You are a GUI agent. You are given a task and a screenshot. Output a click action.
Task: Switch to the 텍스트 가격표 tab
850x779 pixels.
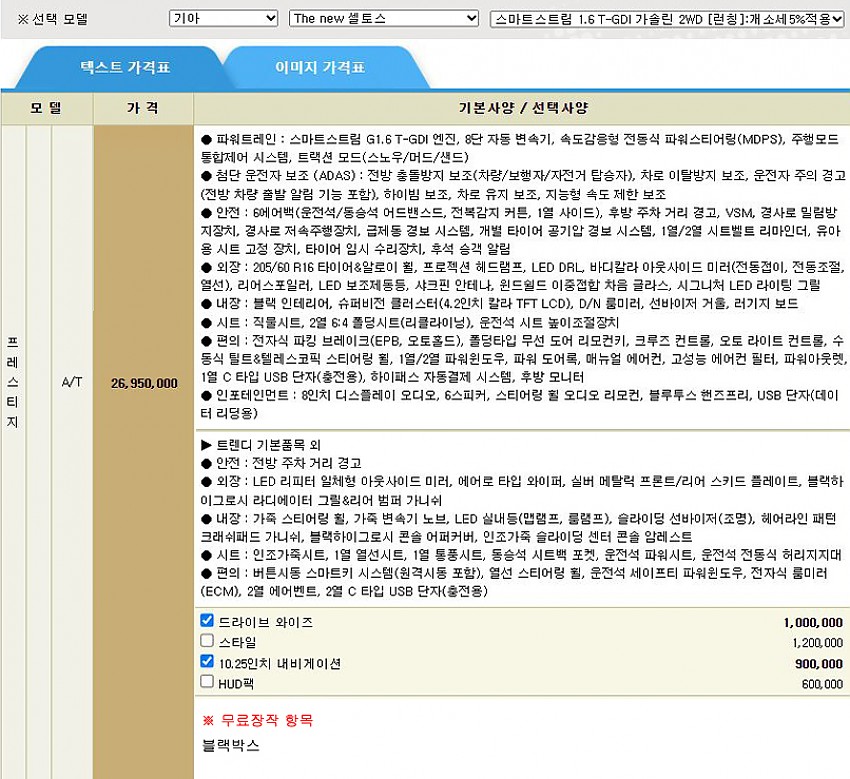(124, 68)
